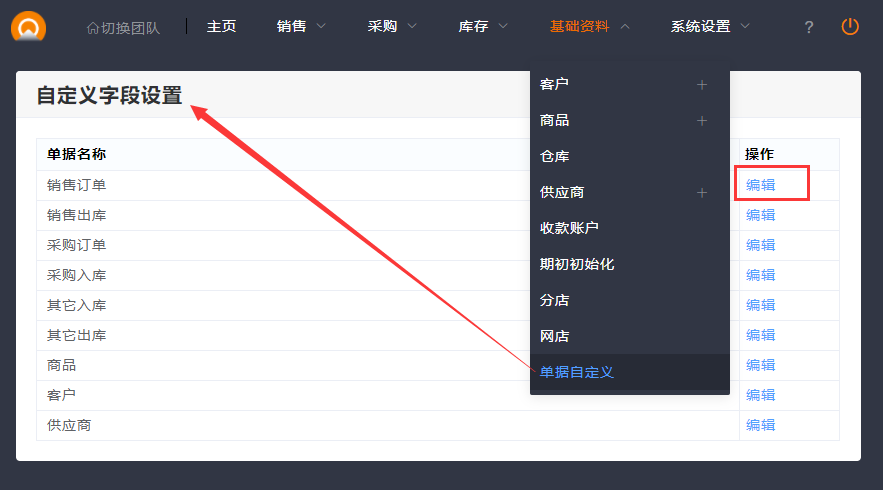Select 收款账户 menu item
883x490 pixels.
569,229
